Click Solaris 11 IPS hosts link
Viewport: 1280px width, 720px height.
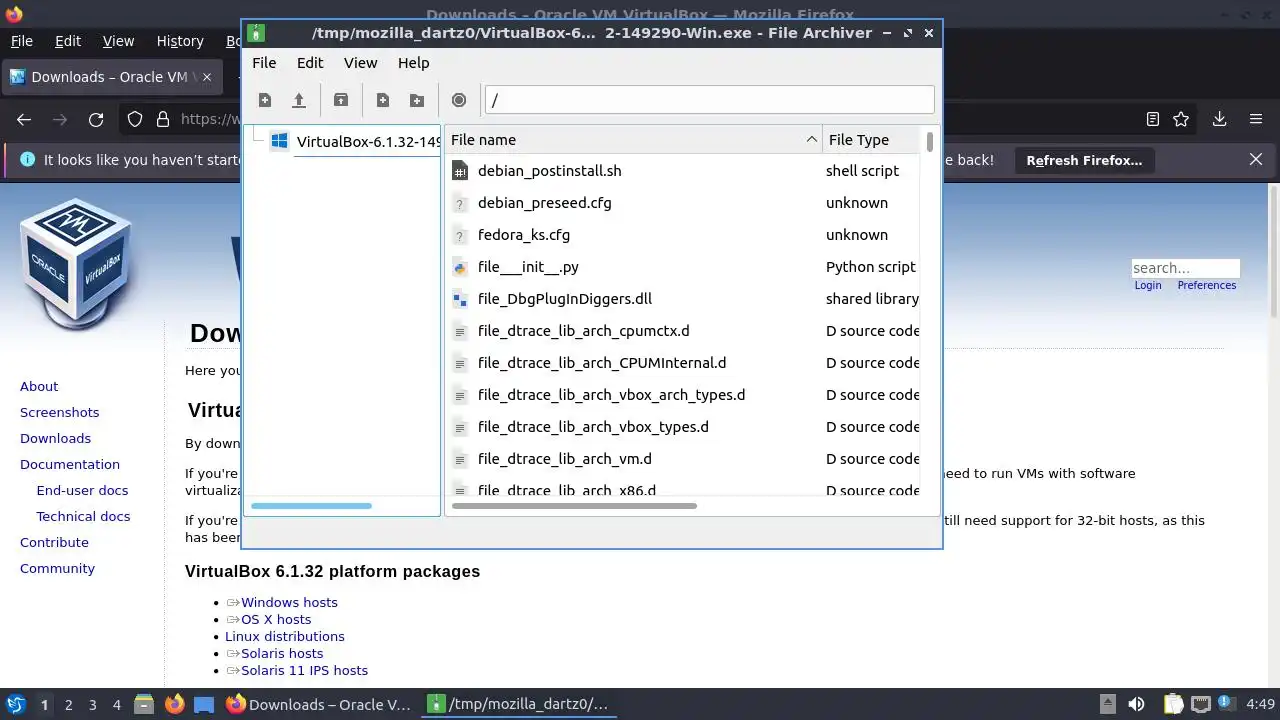[x=304, y=670]
